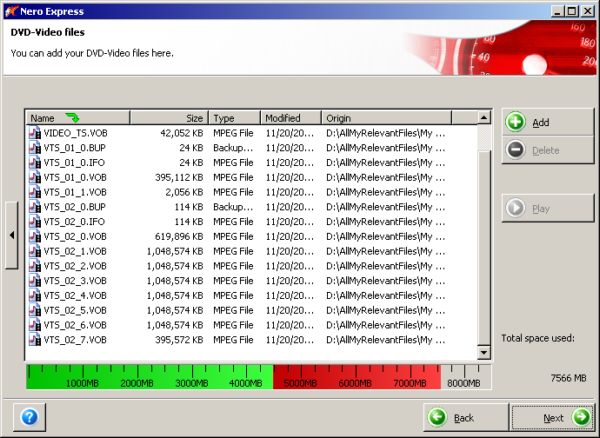Click file icon of VIDEO_TS.VOB

35,133
